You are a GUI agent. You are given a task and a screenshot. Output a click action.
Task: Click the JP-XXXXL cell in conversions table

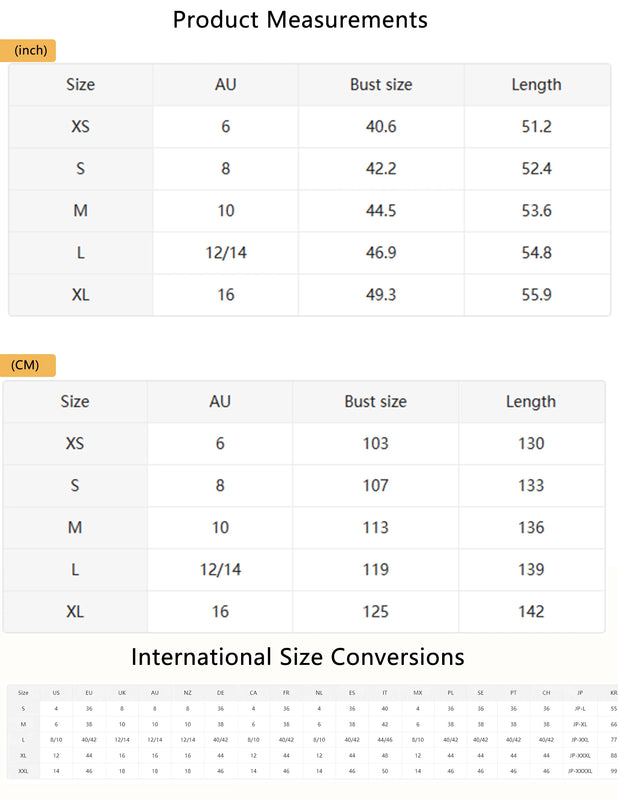point(581,771)
